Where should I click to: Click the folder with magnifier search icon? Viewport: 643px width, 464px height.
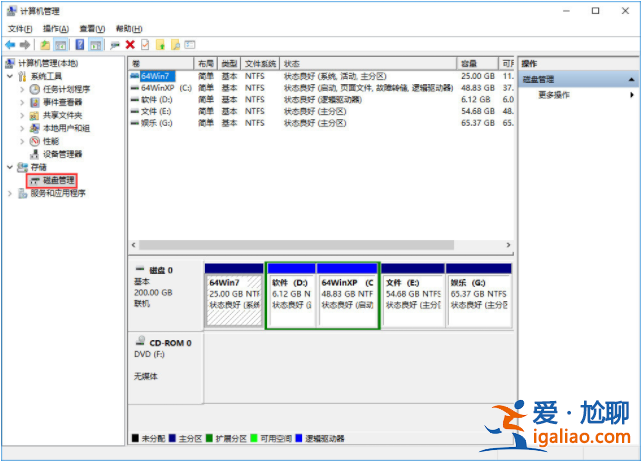coord(176,45)
